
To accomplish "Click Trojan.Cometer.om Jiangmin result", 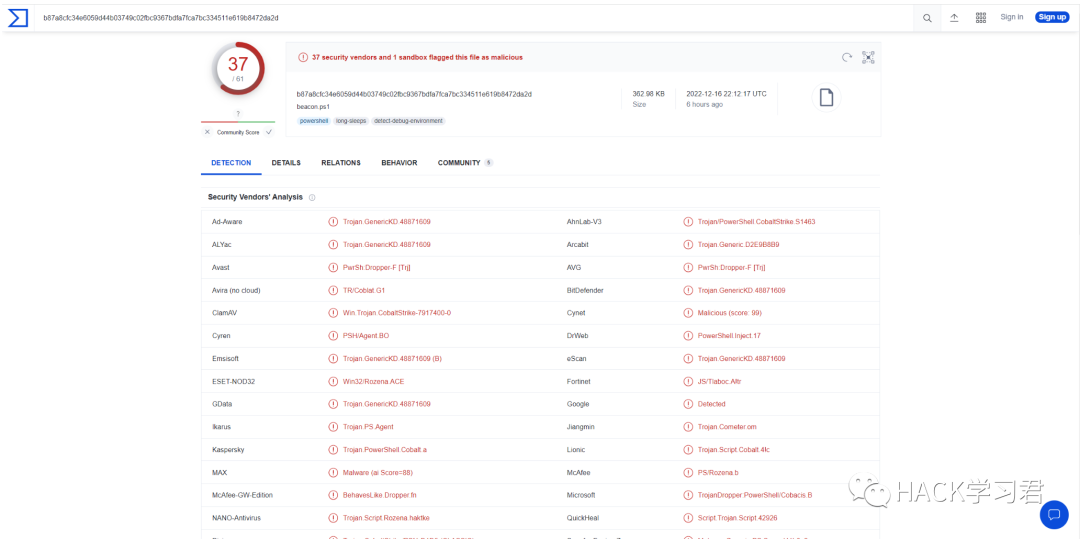I will 727,427.
